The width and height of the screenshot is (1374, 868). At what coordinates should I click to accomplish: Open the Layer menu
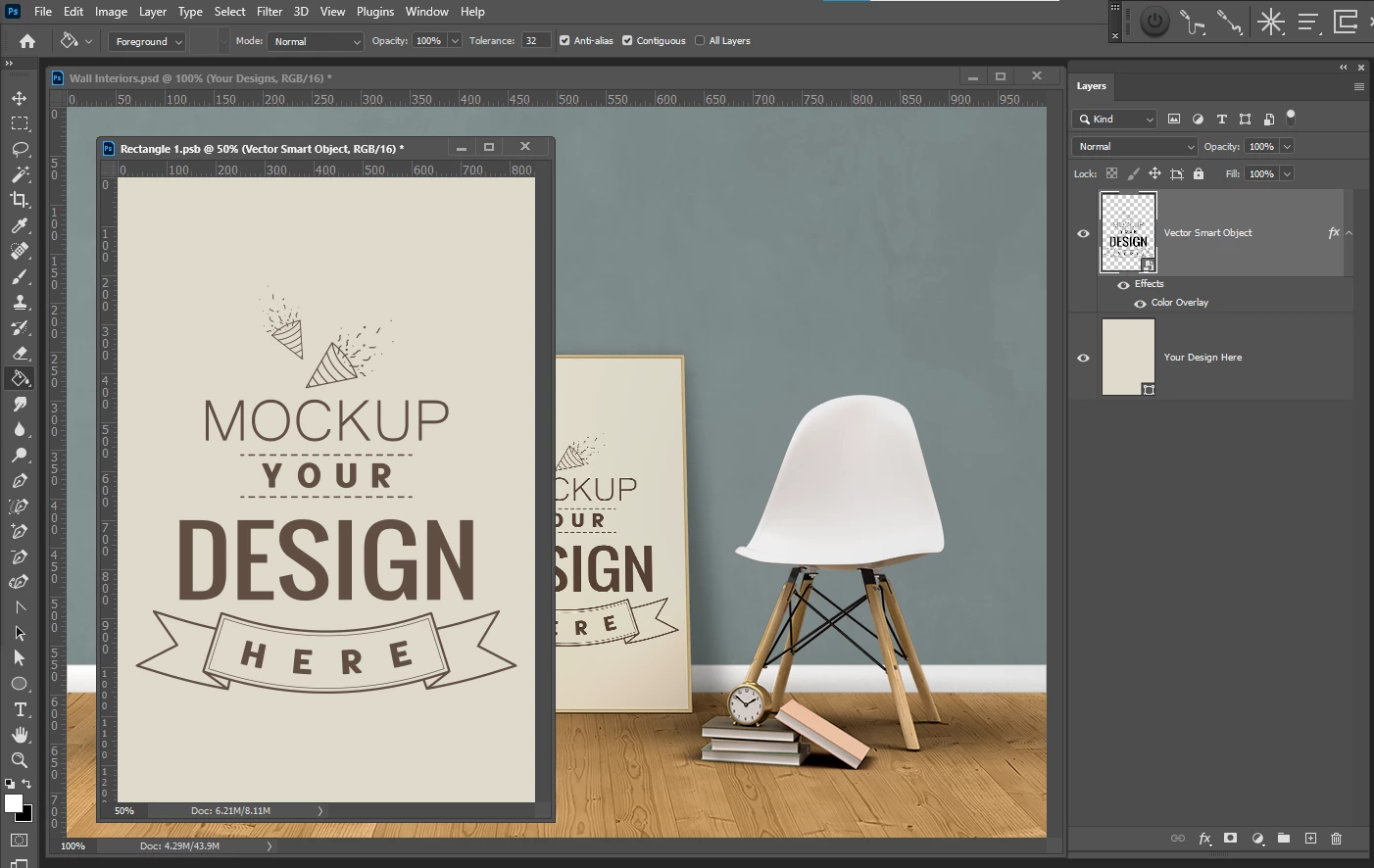152,12
